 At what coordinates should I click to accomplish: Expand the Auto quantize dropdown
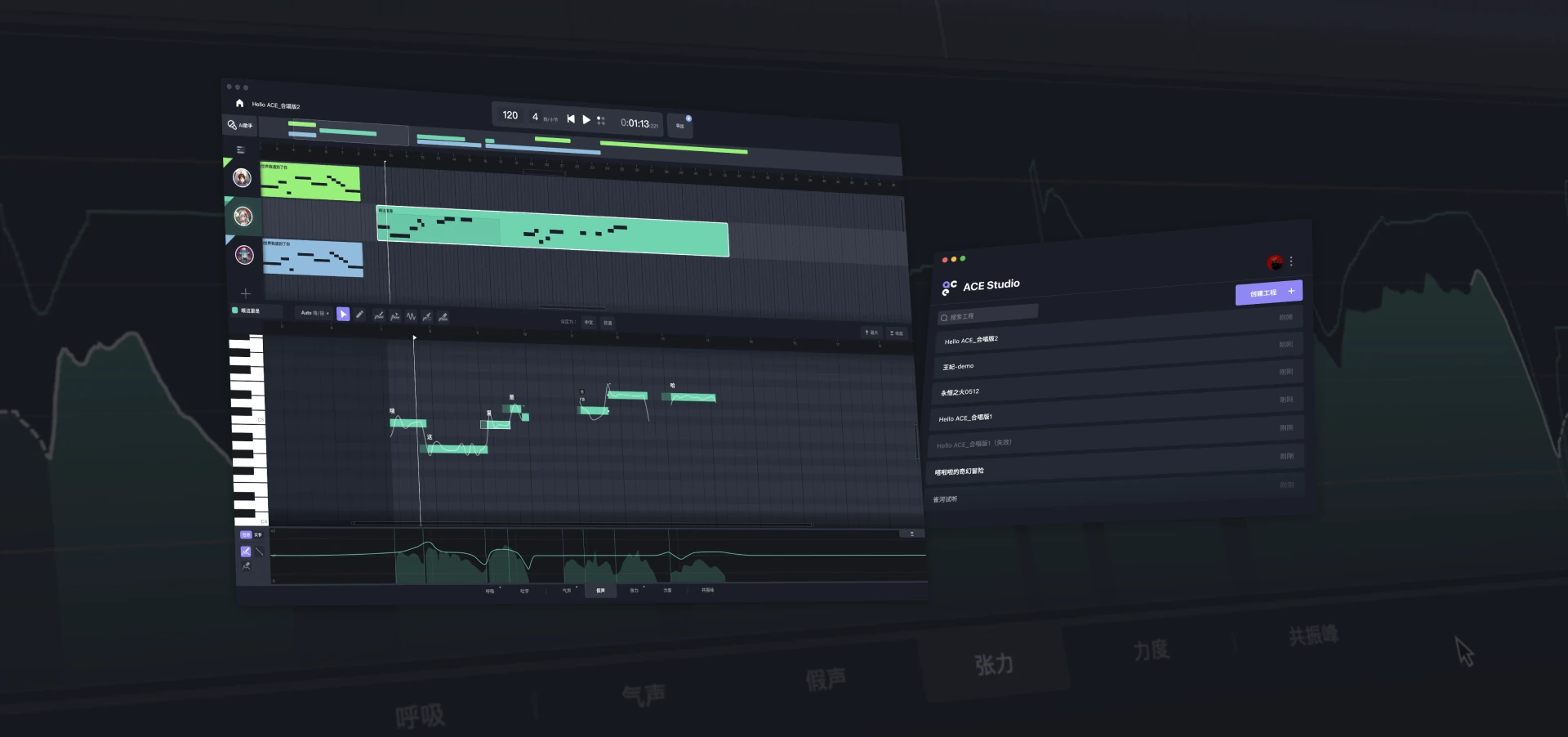[x=314, y=313]
